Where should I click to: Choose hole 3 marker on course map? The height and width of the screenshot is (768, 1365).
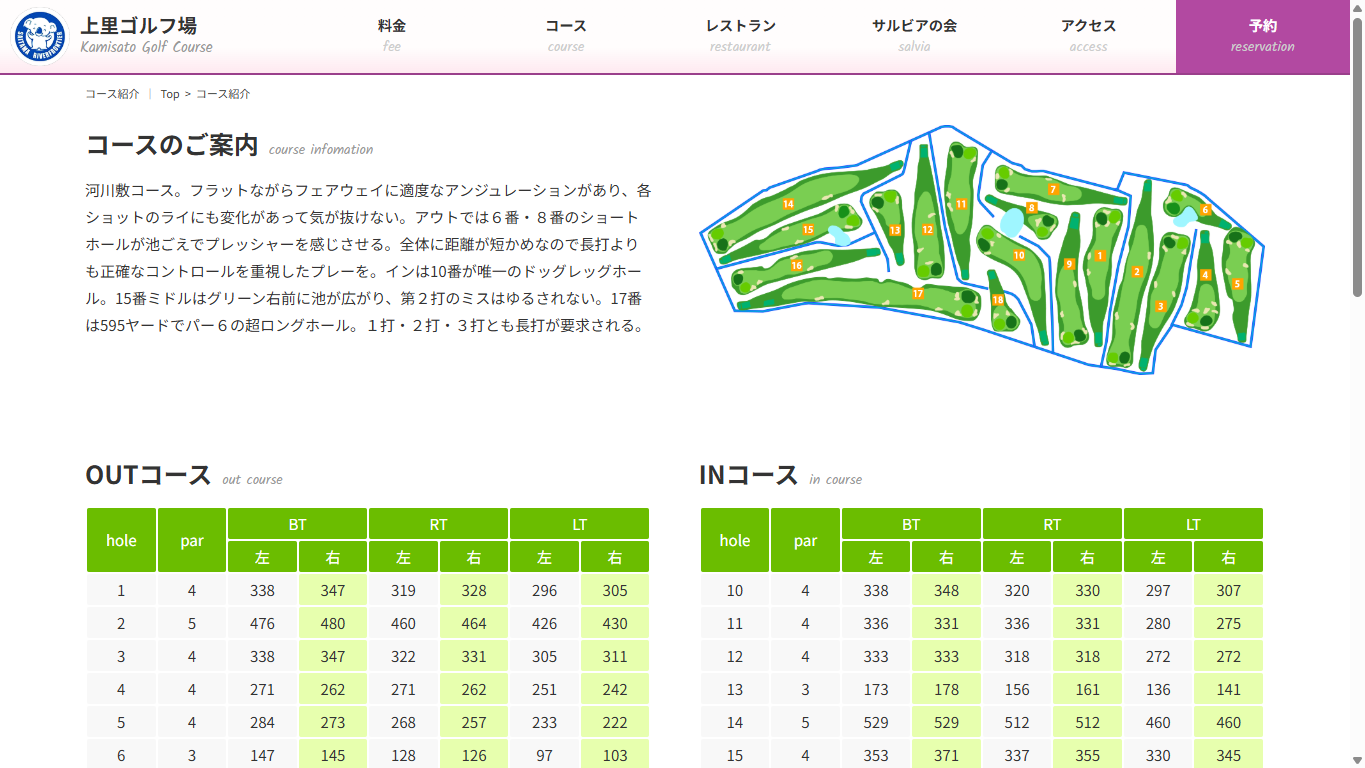point(1160,306)
